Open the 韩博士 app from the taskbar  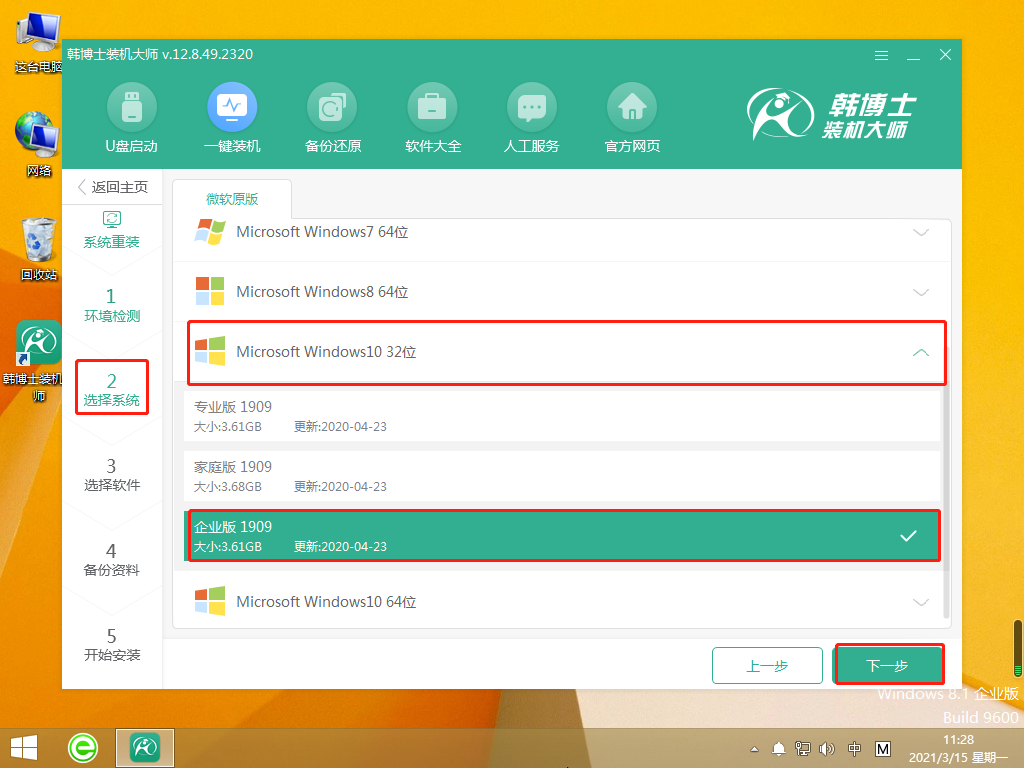(144, 747)
